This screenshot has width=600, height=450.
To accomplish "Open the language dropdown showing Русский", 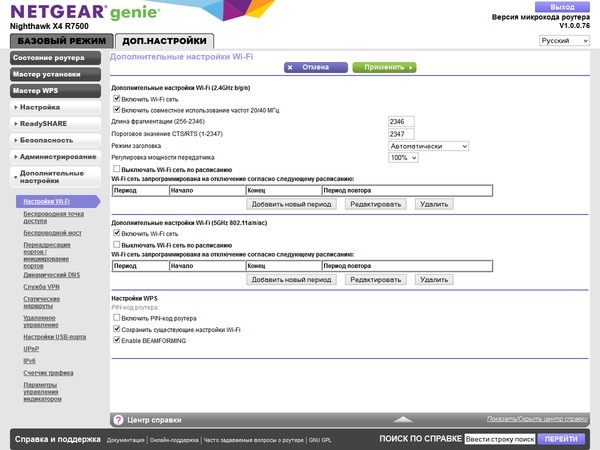I will 564,41.
